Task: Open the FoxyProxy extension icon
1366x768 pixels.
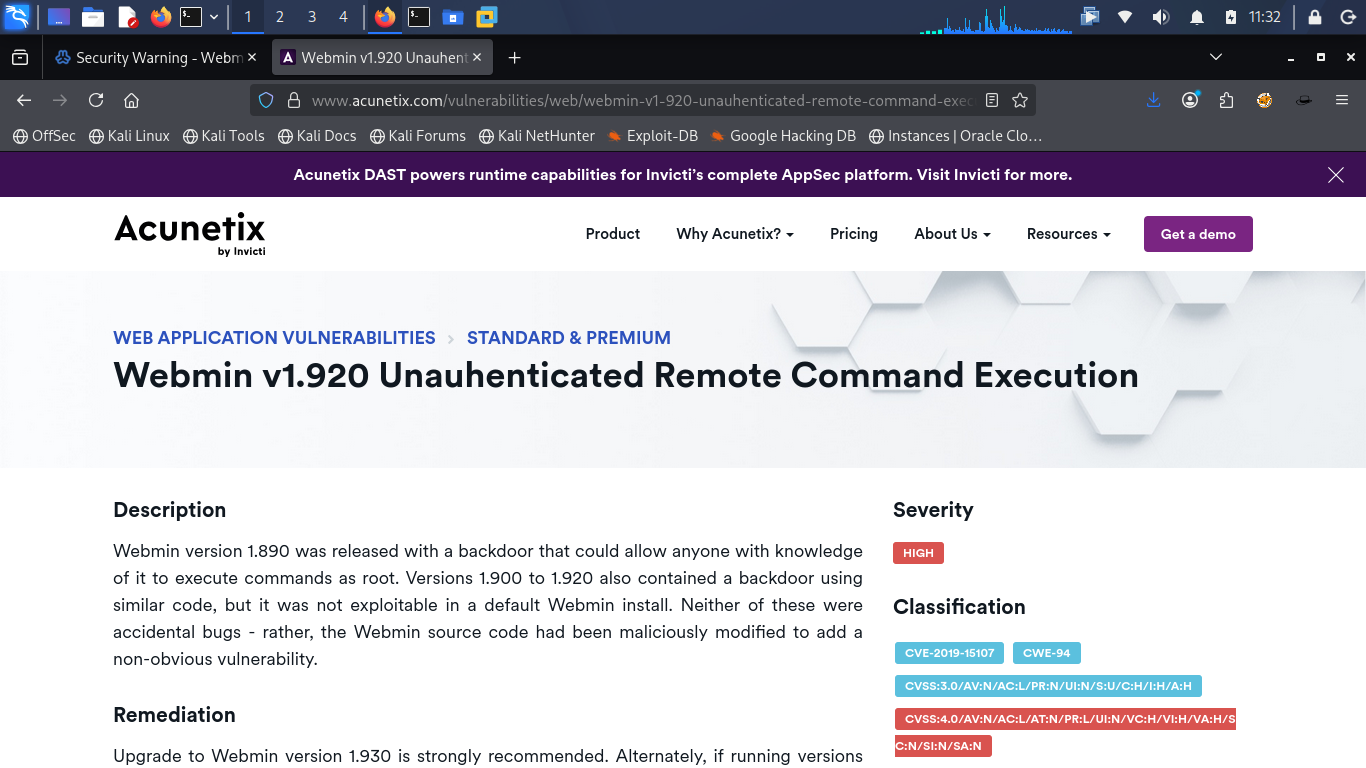Action: (1265, 100)
